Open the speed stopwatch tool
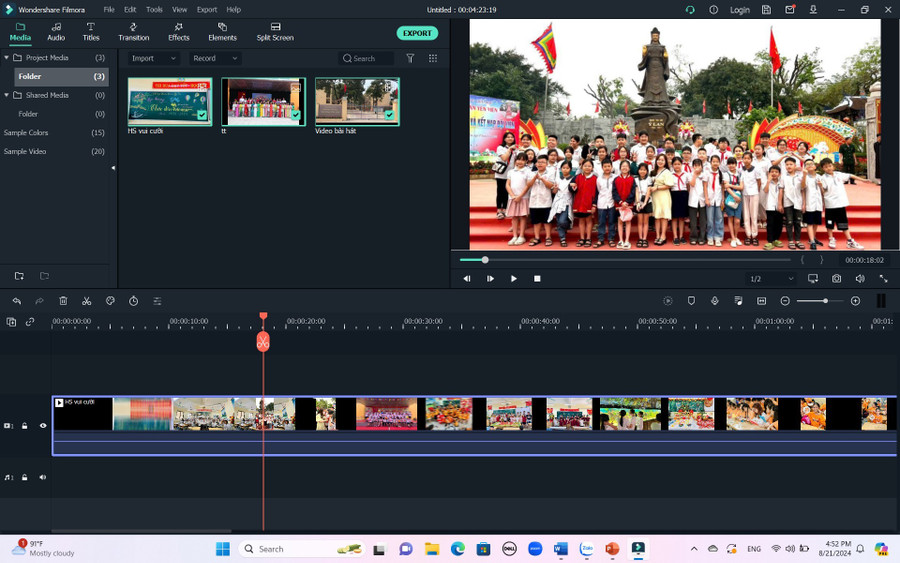This screenshot has height=563, width=900. 134,301
